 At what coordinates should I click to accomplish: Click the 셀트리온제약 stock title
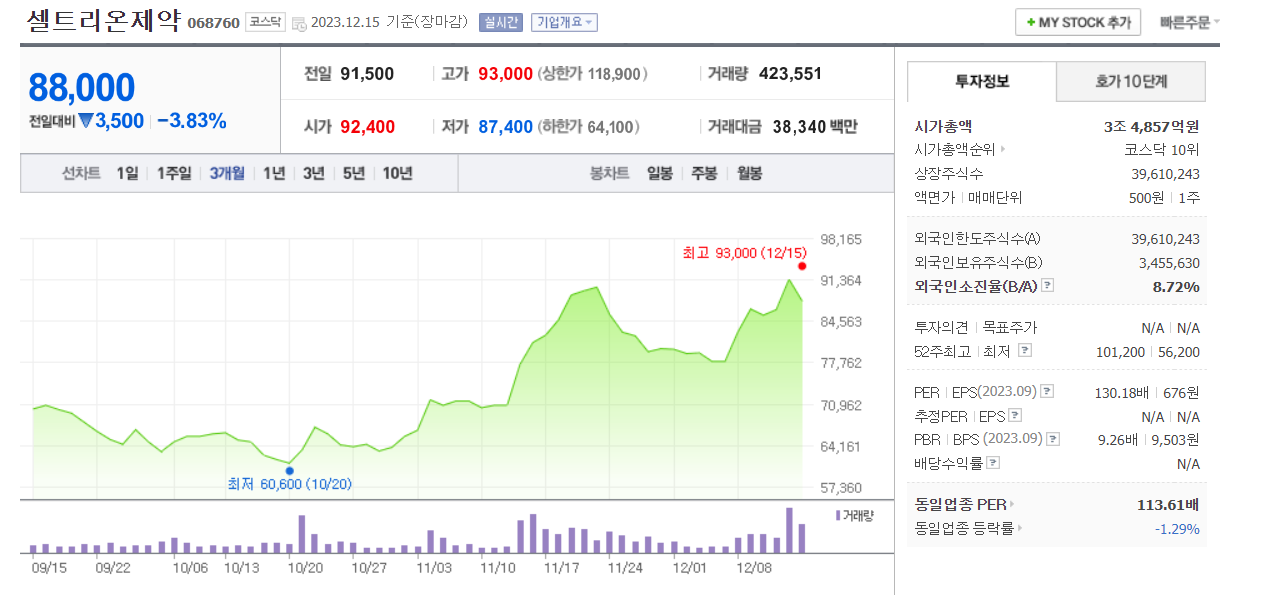click(104, 21)
